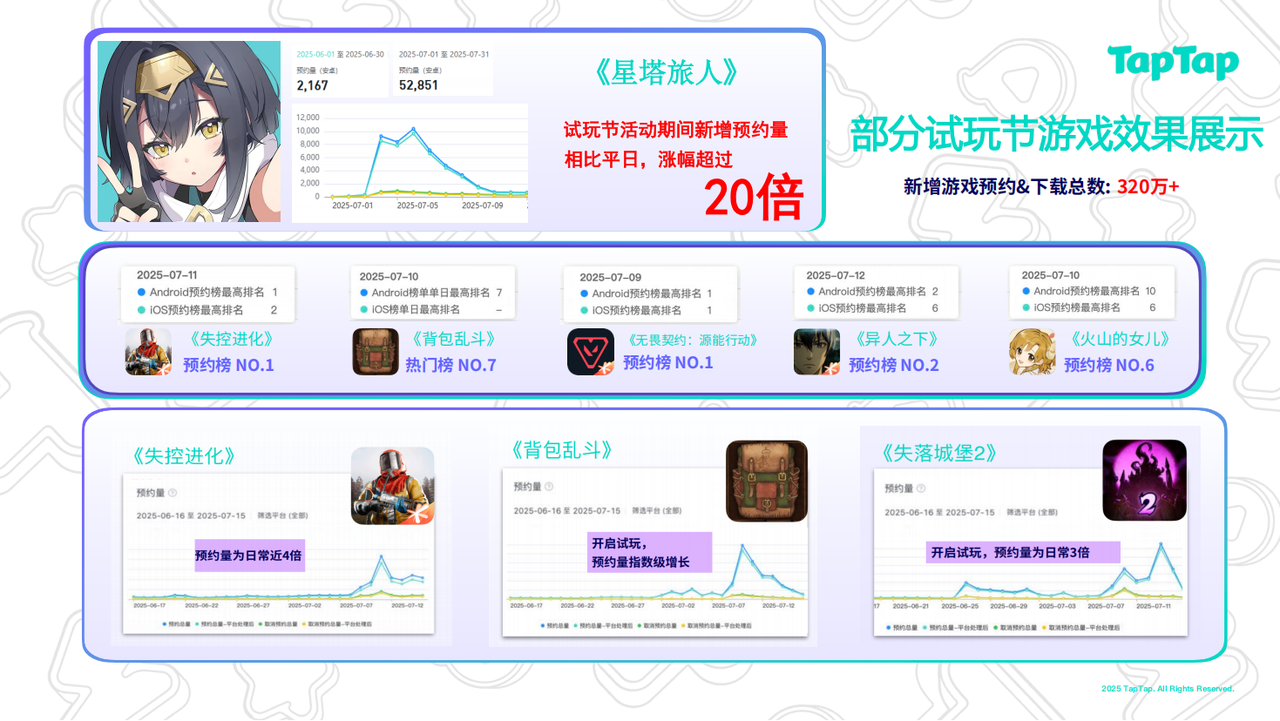
Task: Click the 320万+ total figure
Action: (1149, 186)
